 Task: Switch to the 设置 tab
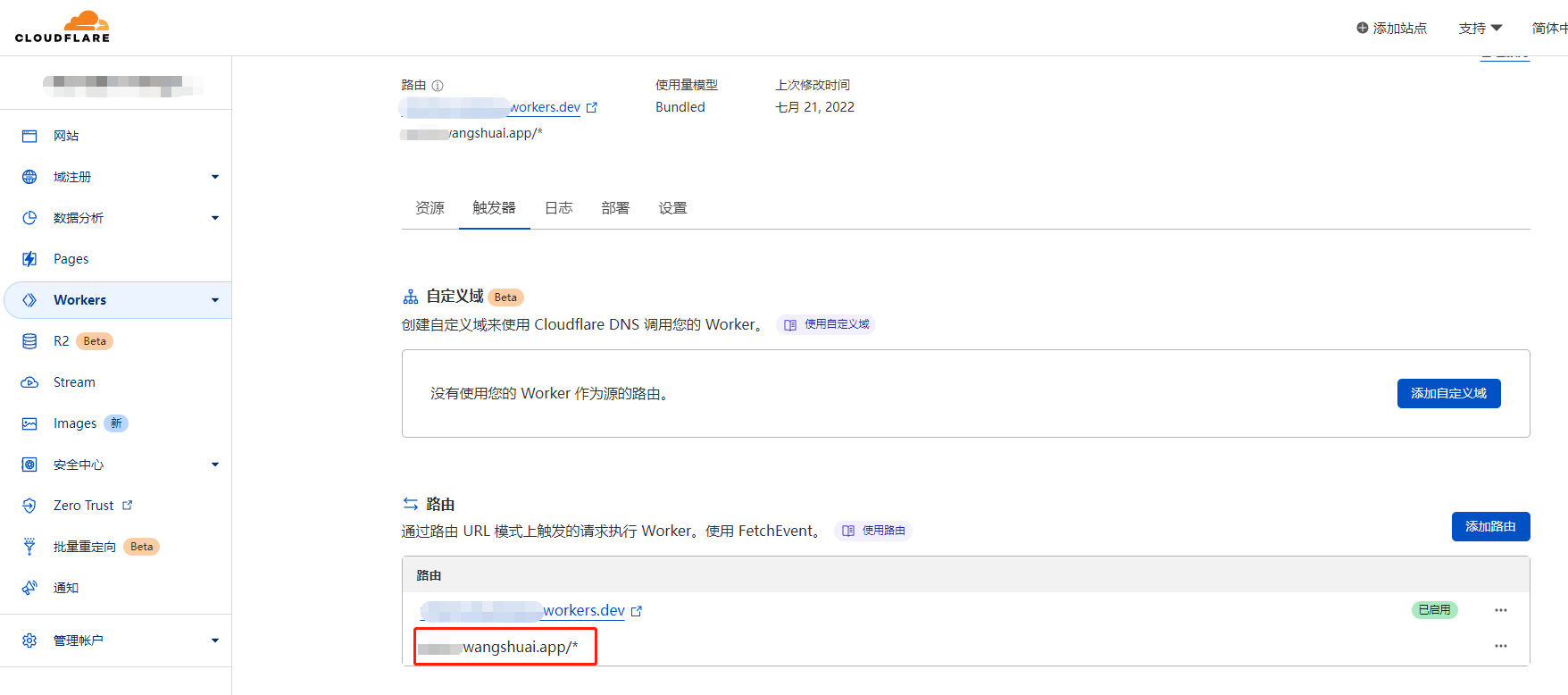(673, 208)
